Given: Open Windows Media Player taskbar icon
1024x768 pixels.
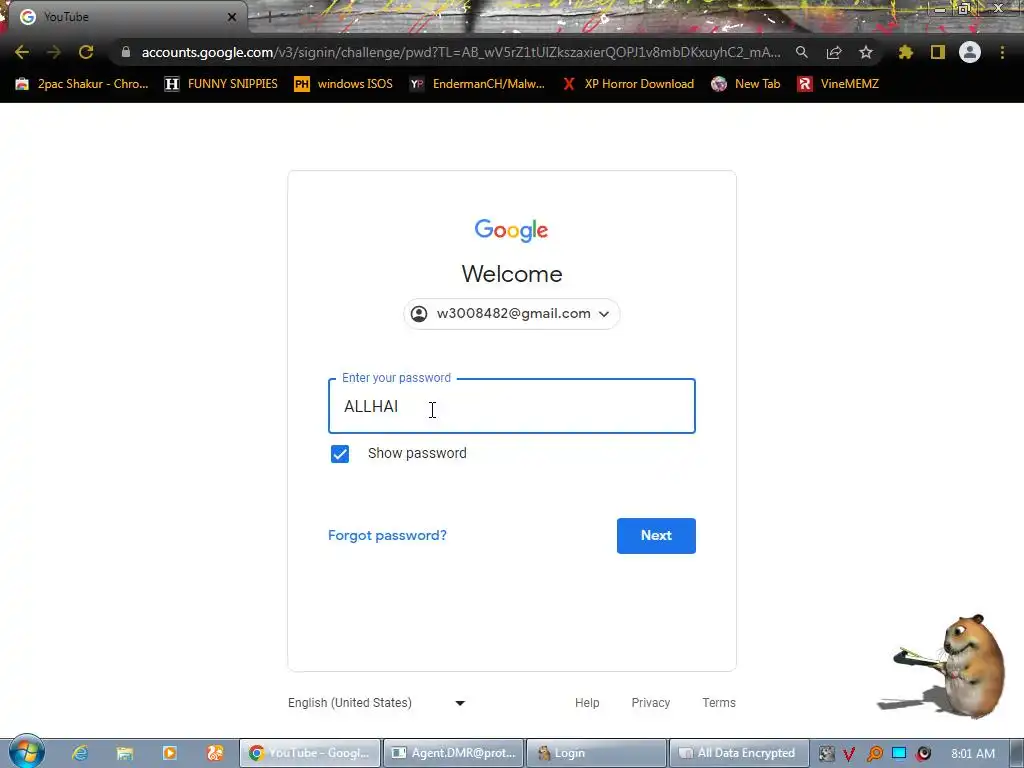Looking at the screenshot, I should tap(170, 753).
